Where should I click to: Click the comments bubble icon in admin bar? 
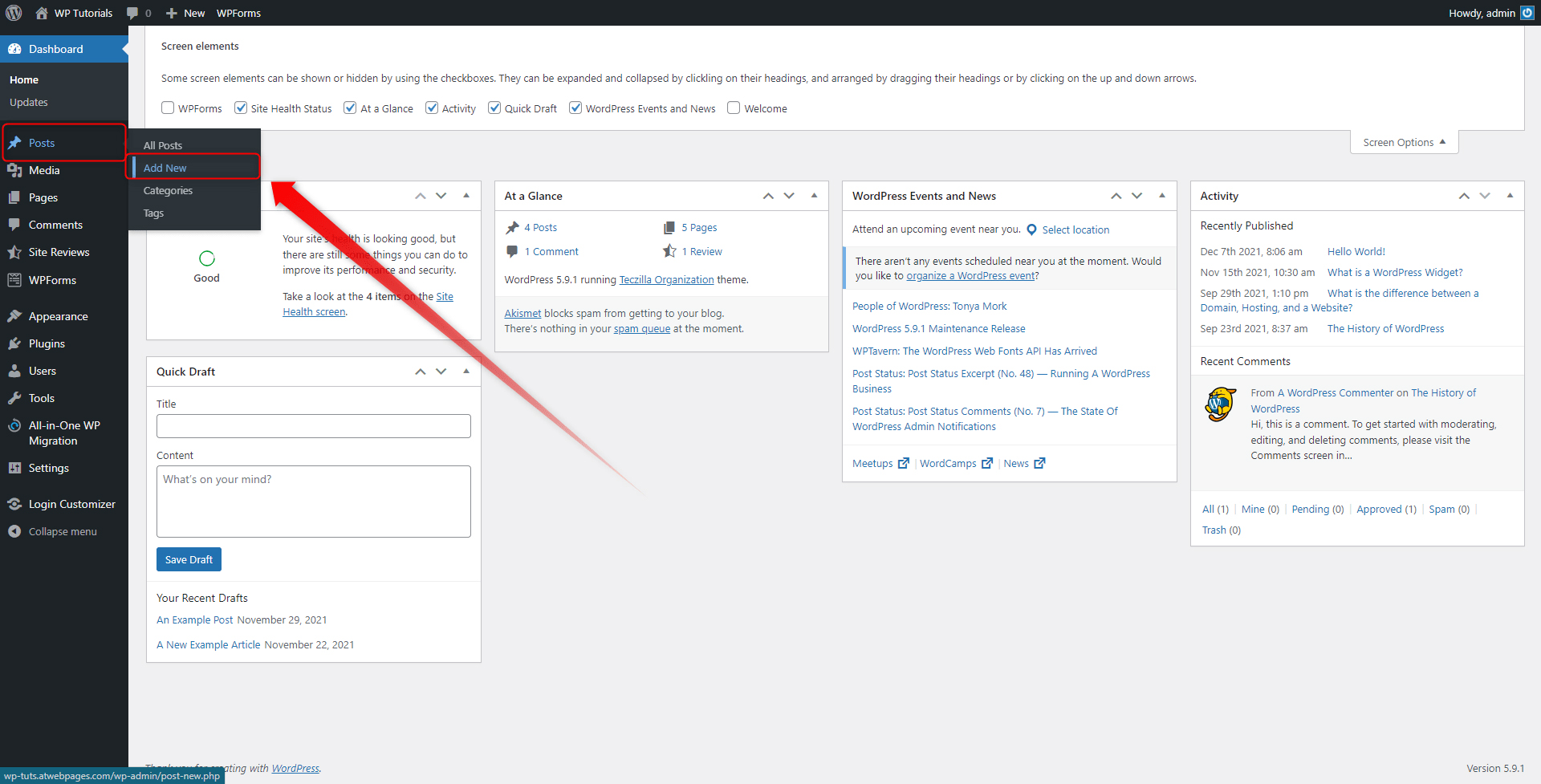click(x=133, y=13)
